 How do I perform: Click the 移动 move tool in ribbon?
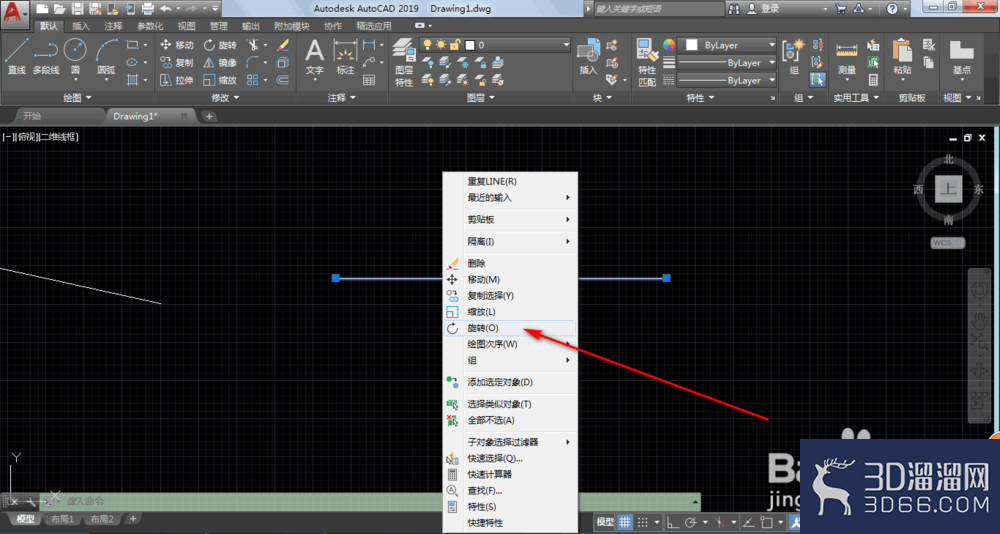[177, 45]
